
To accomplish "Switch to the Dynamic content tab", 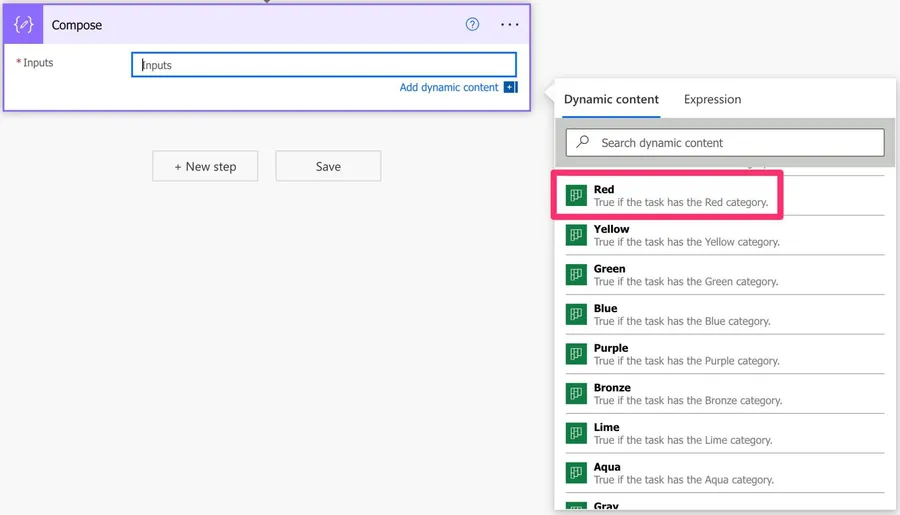I will tap(611, 100).
